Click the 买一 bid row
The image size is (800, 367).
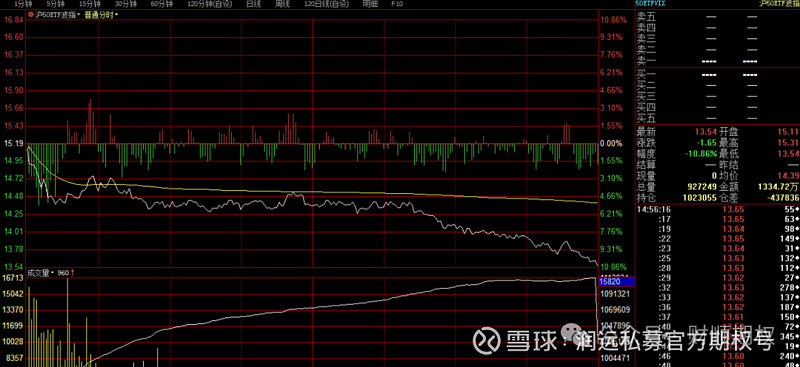[717, 75]
